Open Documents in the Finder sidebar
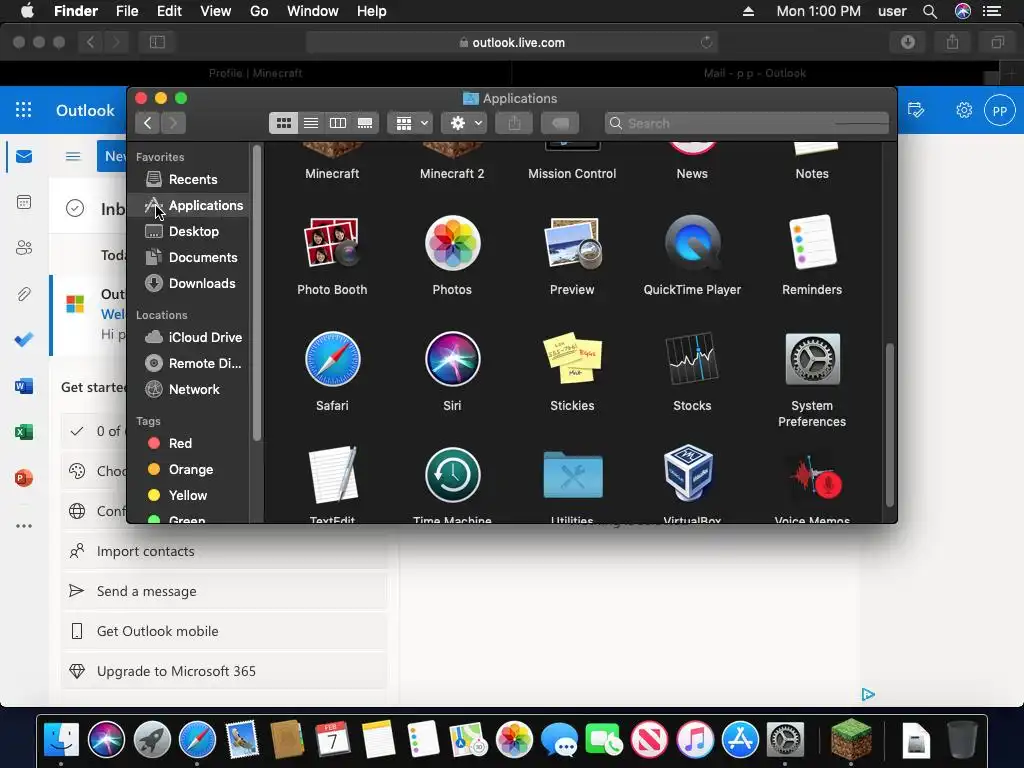This screenshot has height=768, width=1024. [189, 257]
